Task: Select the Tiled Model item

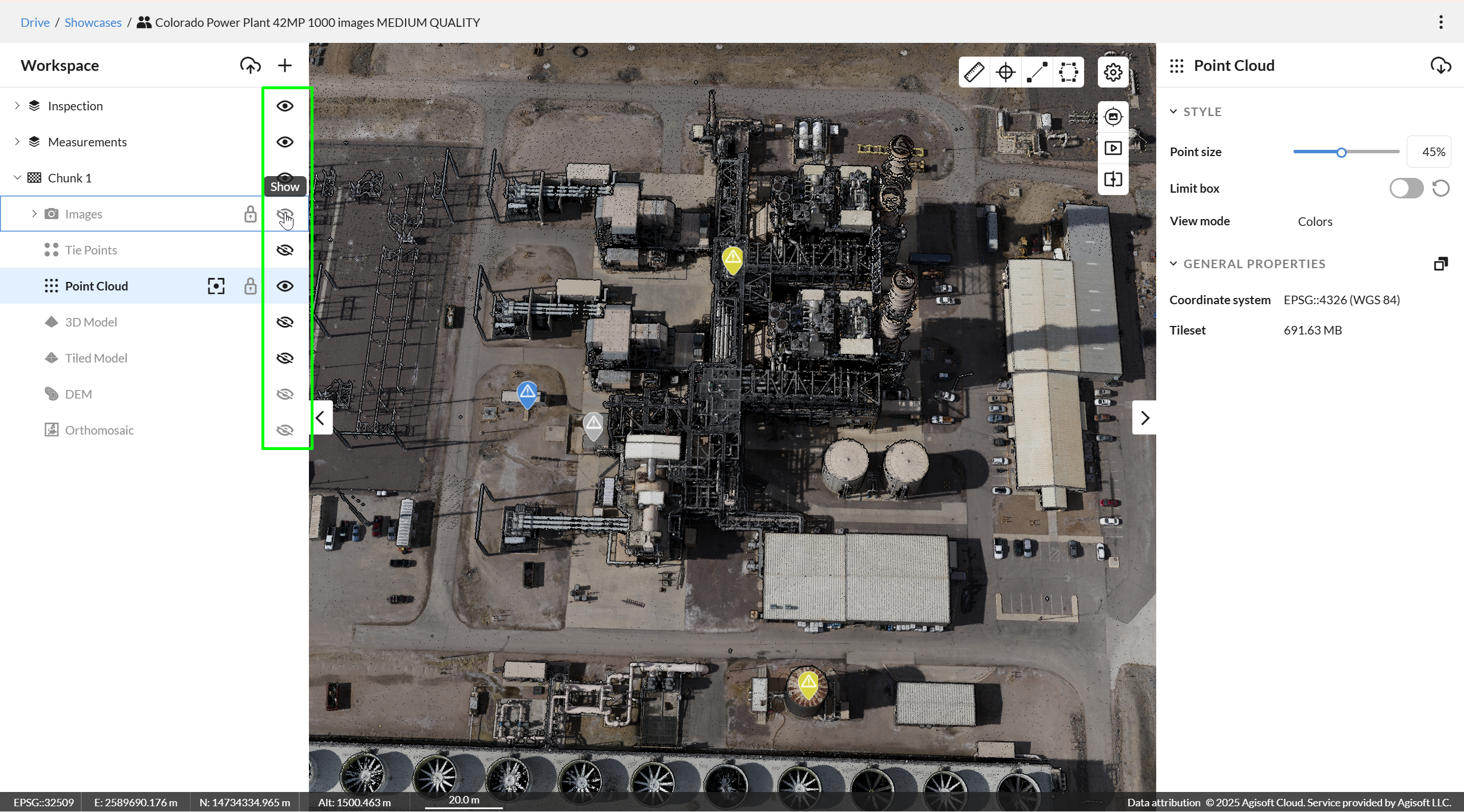Action: coord(96,359)
